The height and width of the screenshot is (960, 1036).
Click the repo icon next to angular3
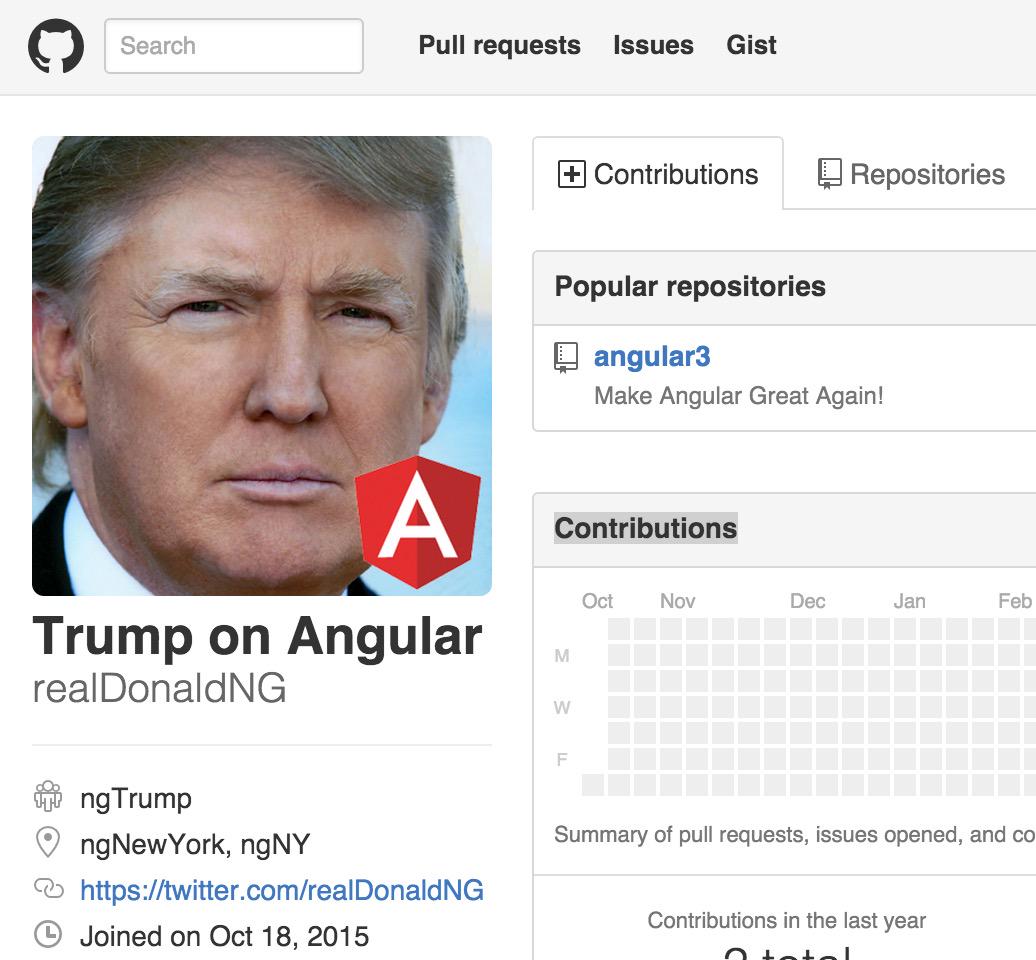click(566, 357)
